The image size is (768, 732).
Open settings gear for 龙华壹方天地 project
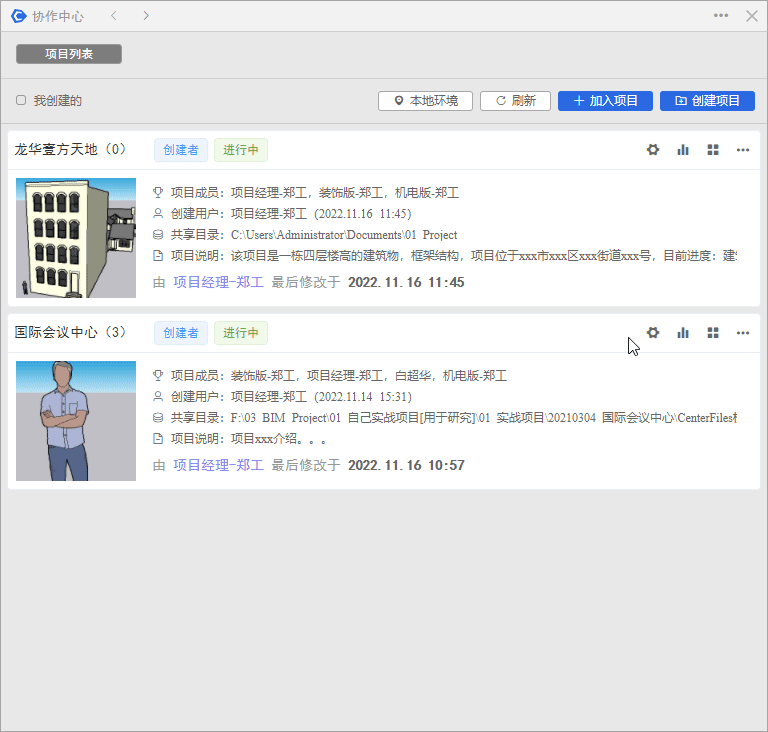point(653,150)
